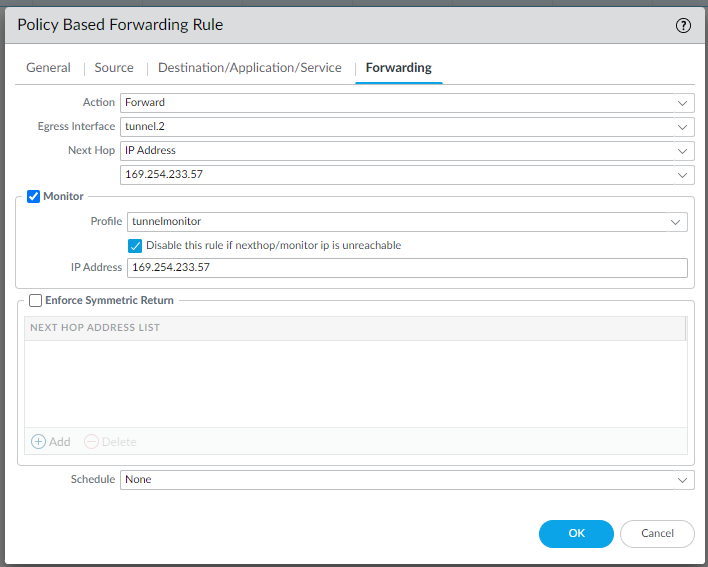The width and height of the screenshot is (708, 567).
Task: Enable Enforce Symmetric Return checkbox
Action: pyautogui.click(x=36, y=300)
